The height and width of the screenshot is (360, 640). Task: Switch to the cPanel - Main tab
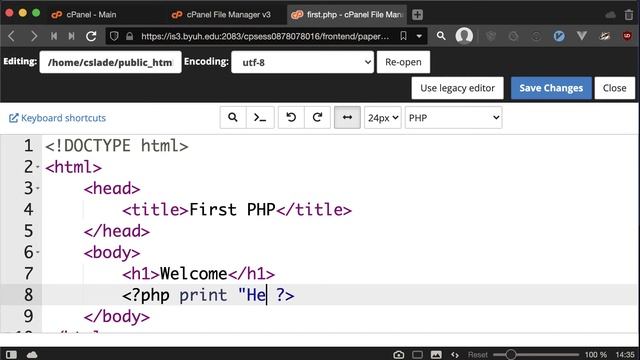click(84, 15)
